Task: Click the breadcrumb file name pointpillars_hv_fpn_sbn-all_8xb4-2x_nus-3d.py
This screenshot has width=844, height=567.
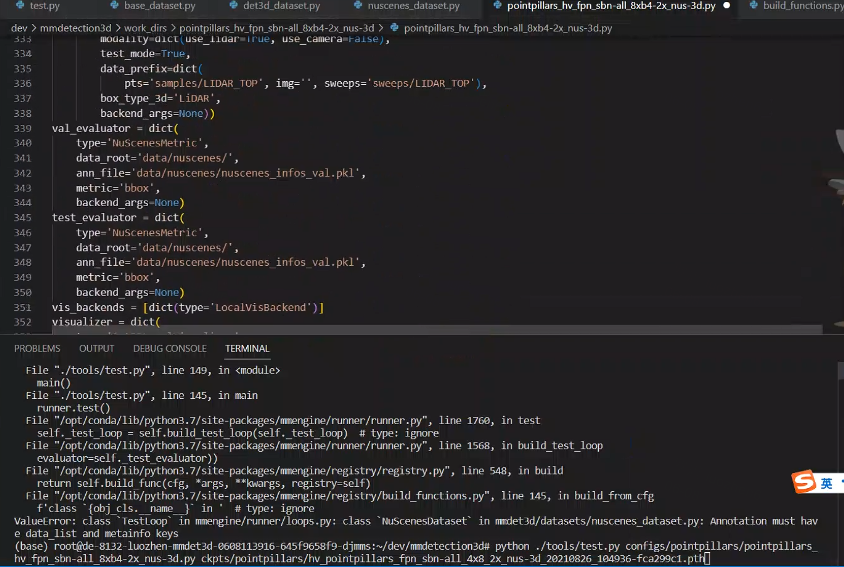Action: pyautogui.click(x=508, y=28)
